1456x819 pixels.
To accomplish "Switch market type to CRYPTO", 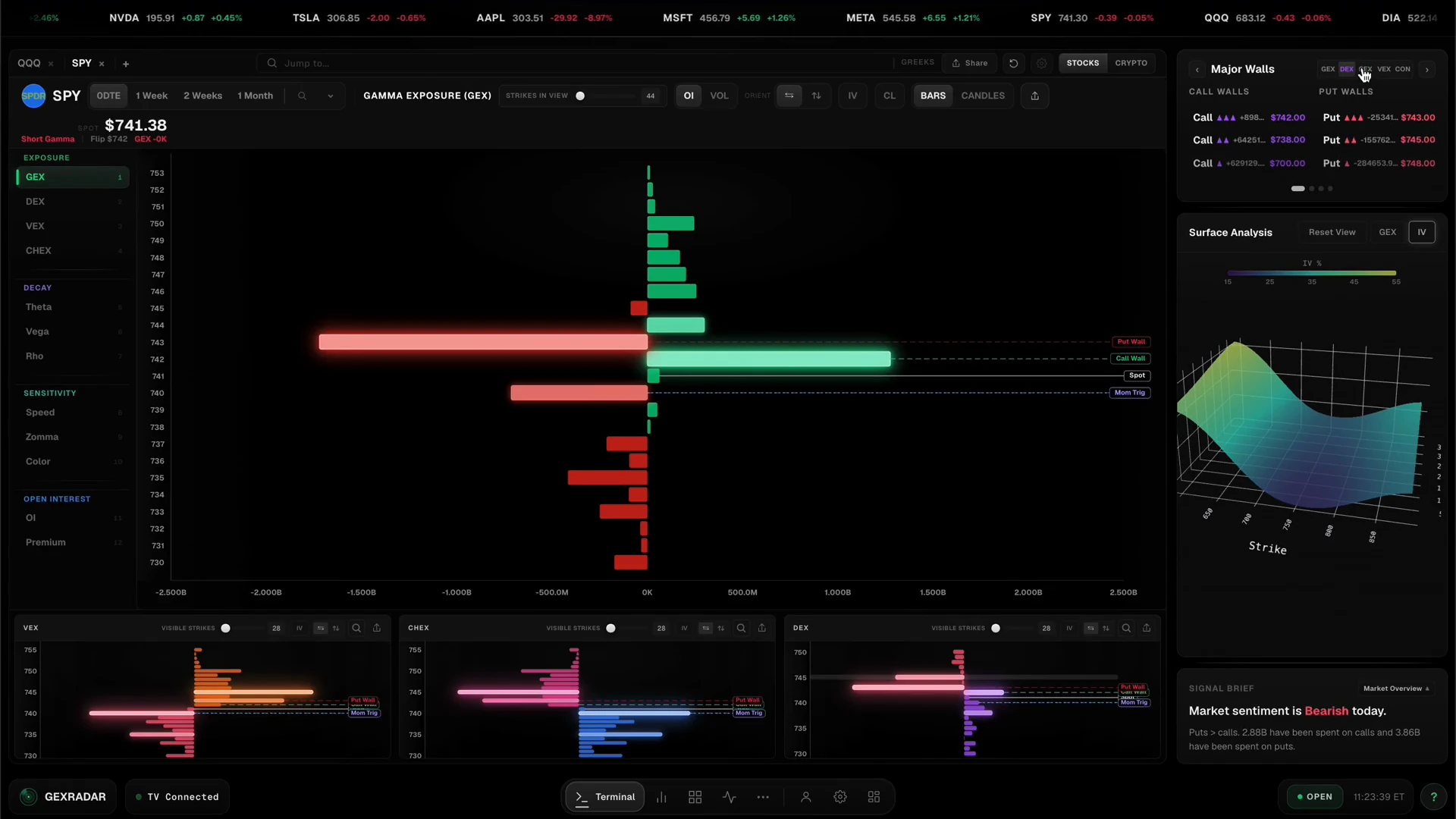I will tap(1131, 63).
